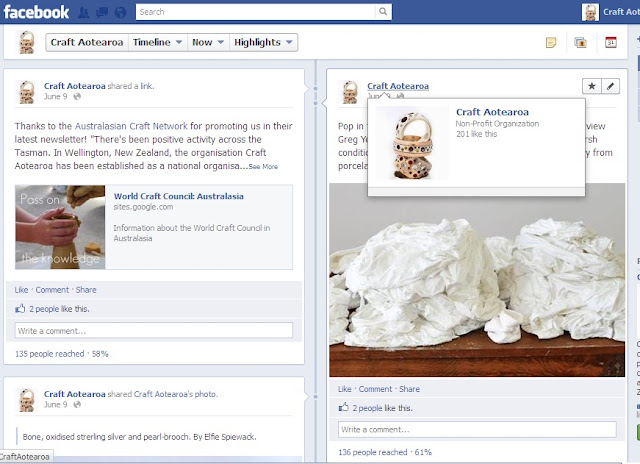Comment on the porcelain photo post
The height and width of the screenshot is (464, 640).
tap(376, 389)
